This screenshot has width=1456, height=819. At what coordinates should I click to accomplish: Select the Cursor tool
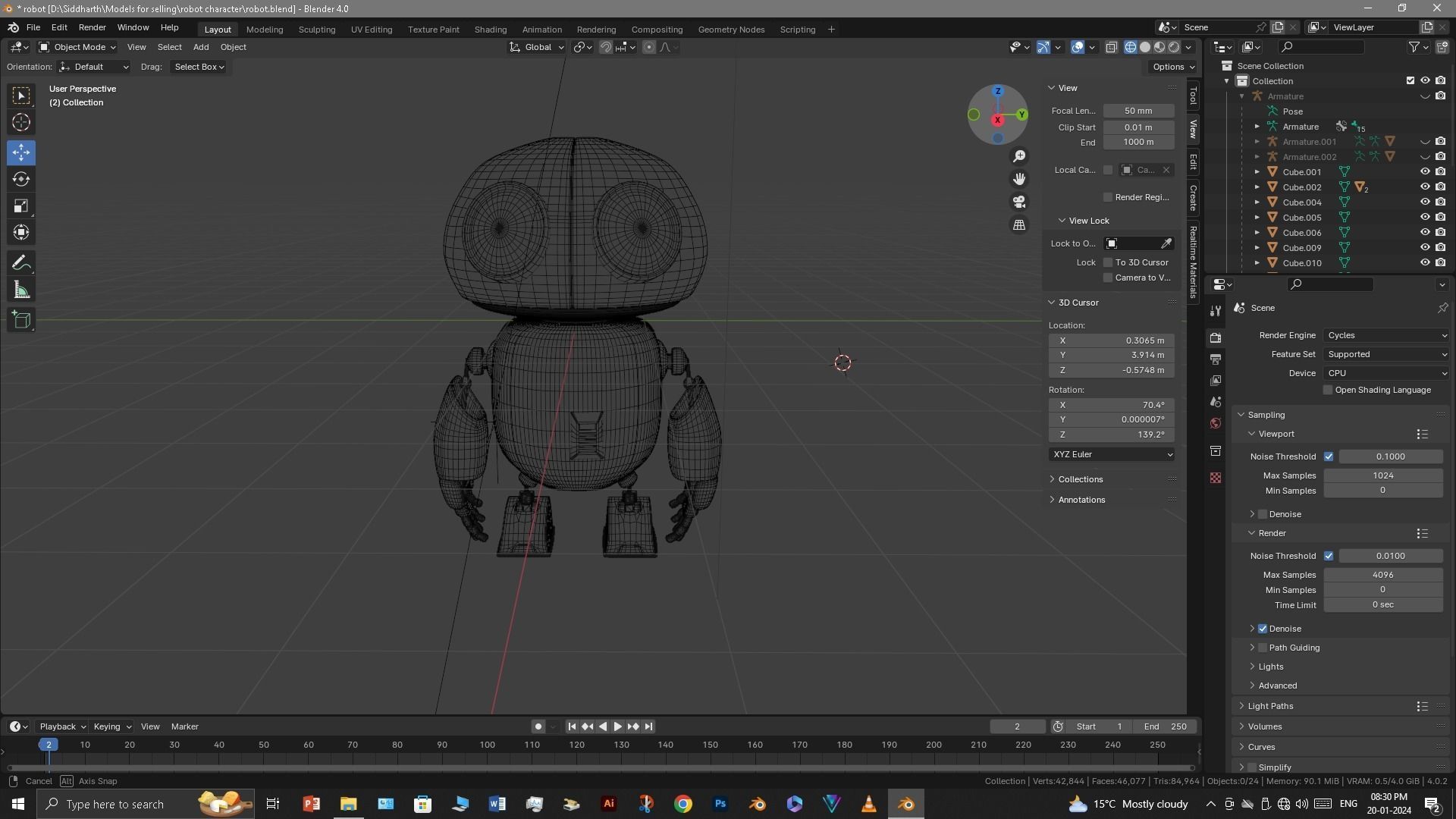coord(21,122)
